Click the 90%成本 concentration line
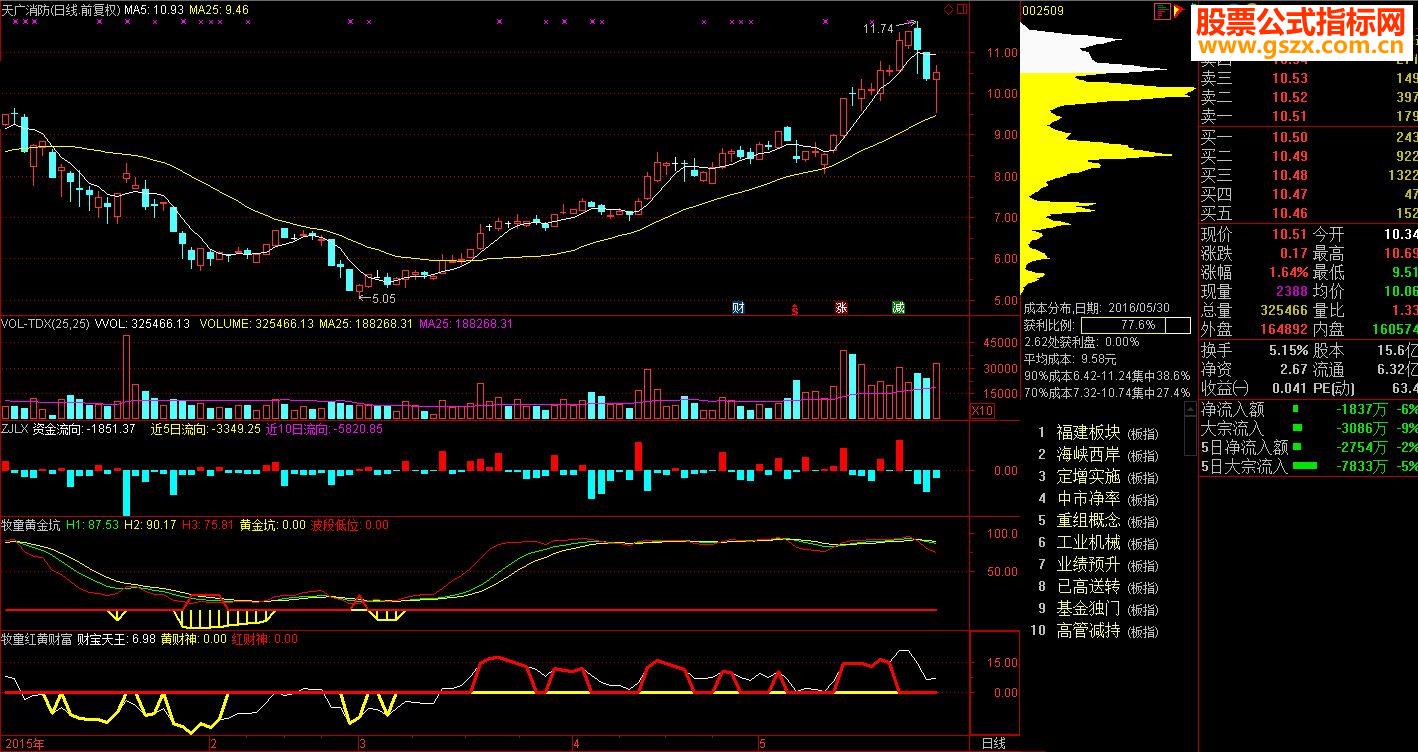This screenshot has height=752, width=1418. click(x=1106, y=375)
